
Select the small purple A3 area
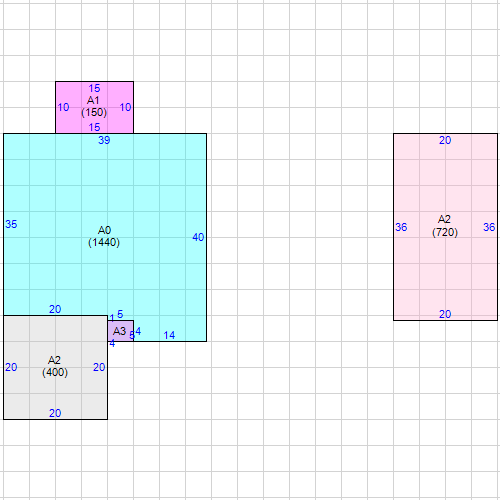120,331
